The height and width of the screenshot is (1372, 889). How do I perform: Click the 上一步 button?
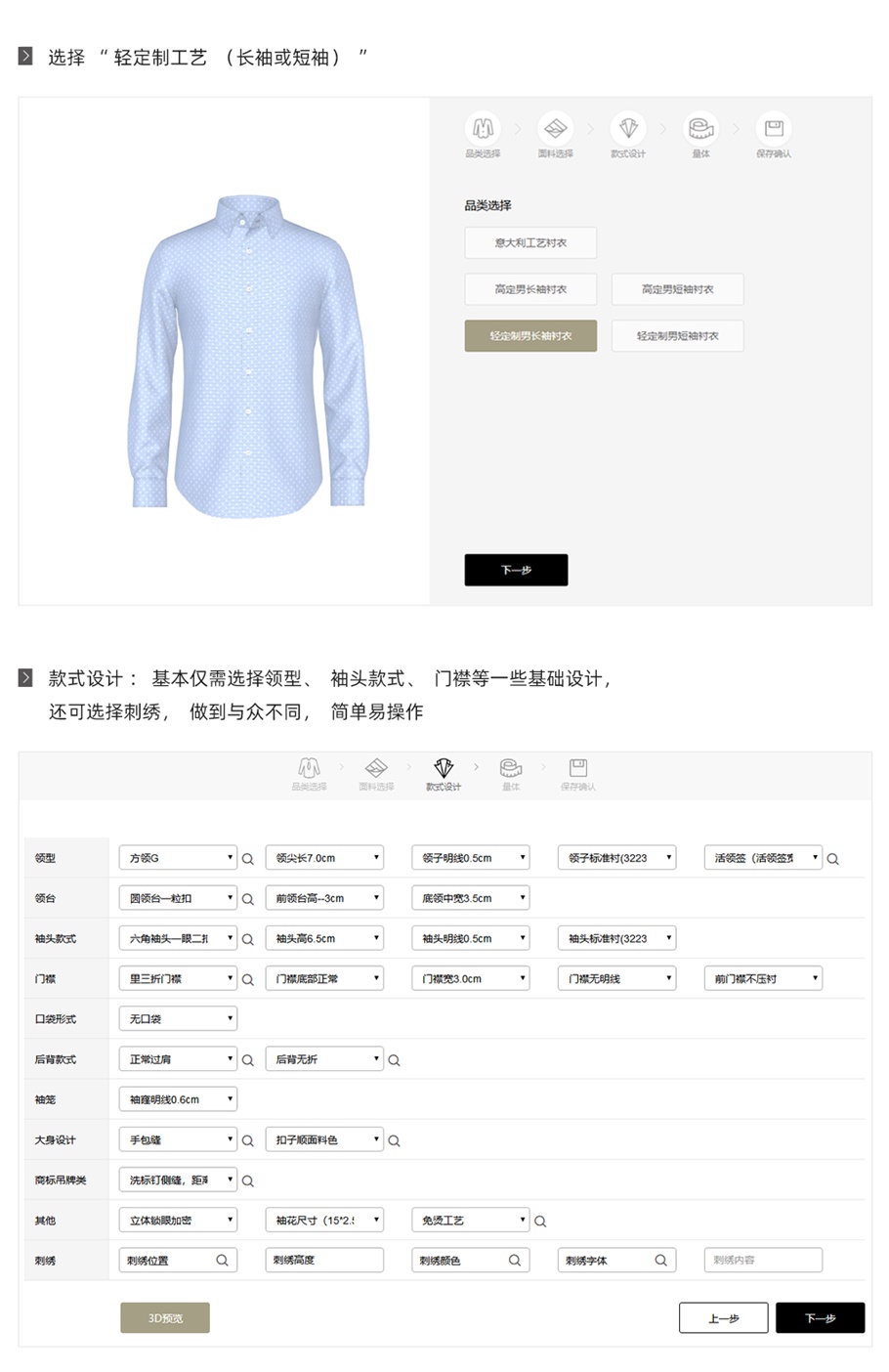click(724, 1317)
